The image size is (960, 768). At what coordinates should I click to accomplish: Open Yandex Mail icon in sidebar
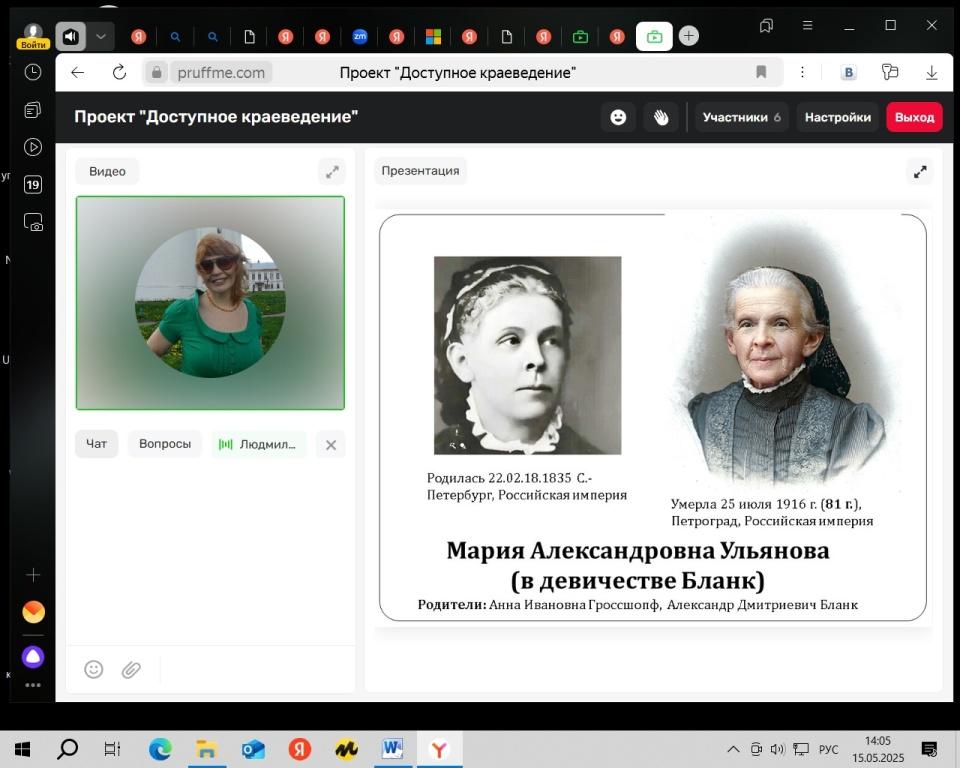33,612
